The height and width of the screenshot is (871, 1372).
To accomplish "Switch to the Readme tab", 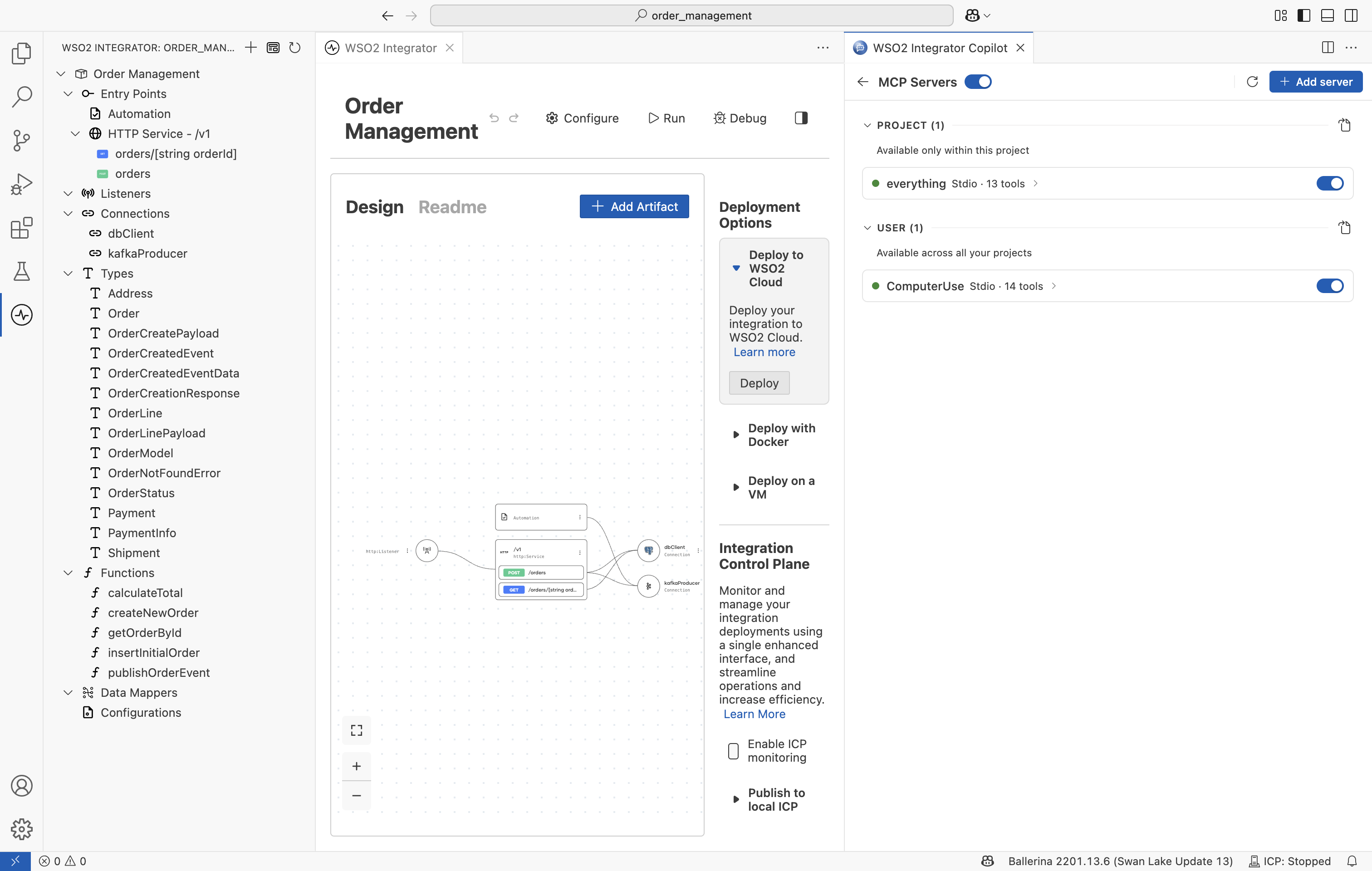I will (452, 207).
